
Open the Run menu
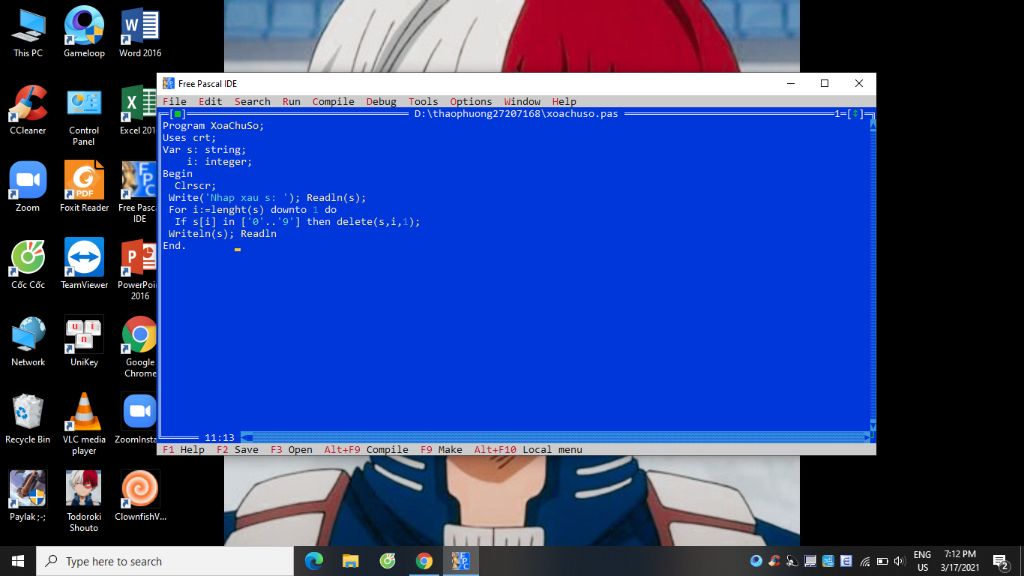coord(291,101)
